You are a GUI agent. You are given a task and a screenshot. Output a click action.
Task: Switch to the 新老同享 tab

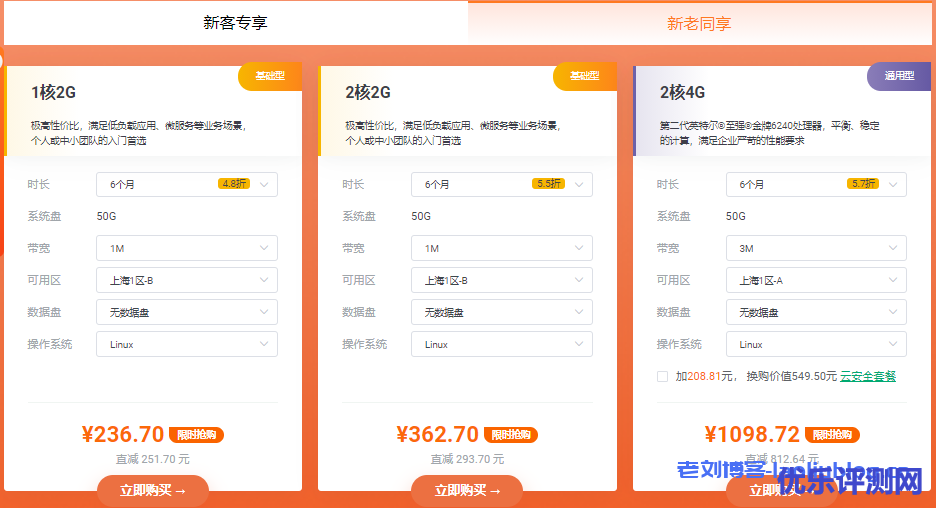tap(700, 23)
